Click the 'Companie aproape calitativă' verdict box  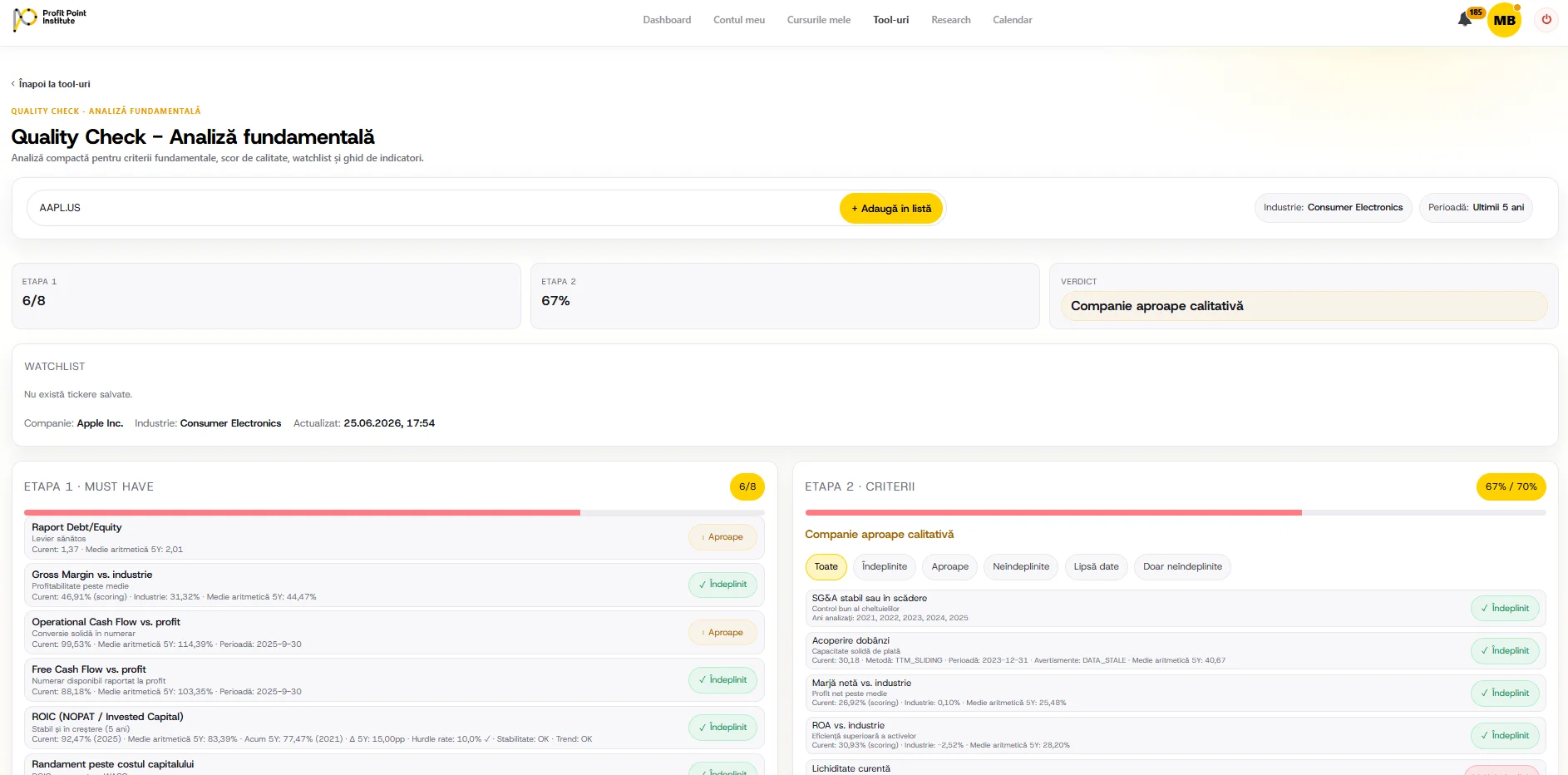coord(1304,306)
